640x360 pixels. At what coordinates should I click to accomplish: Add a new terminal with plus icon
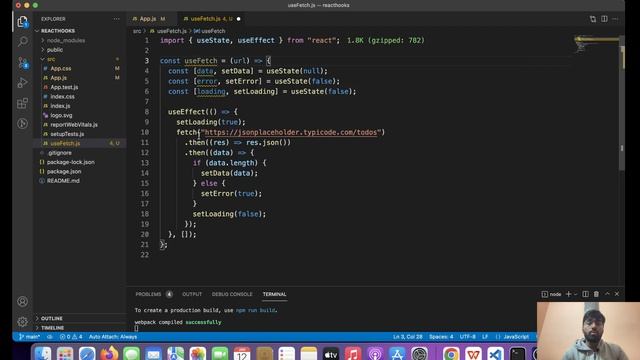(x=568, y=294)
